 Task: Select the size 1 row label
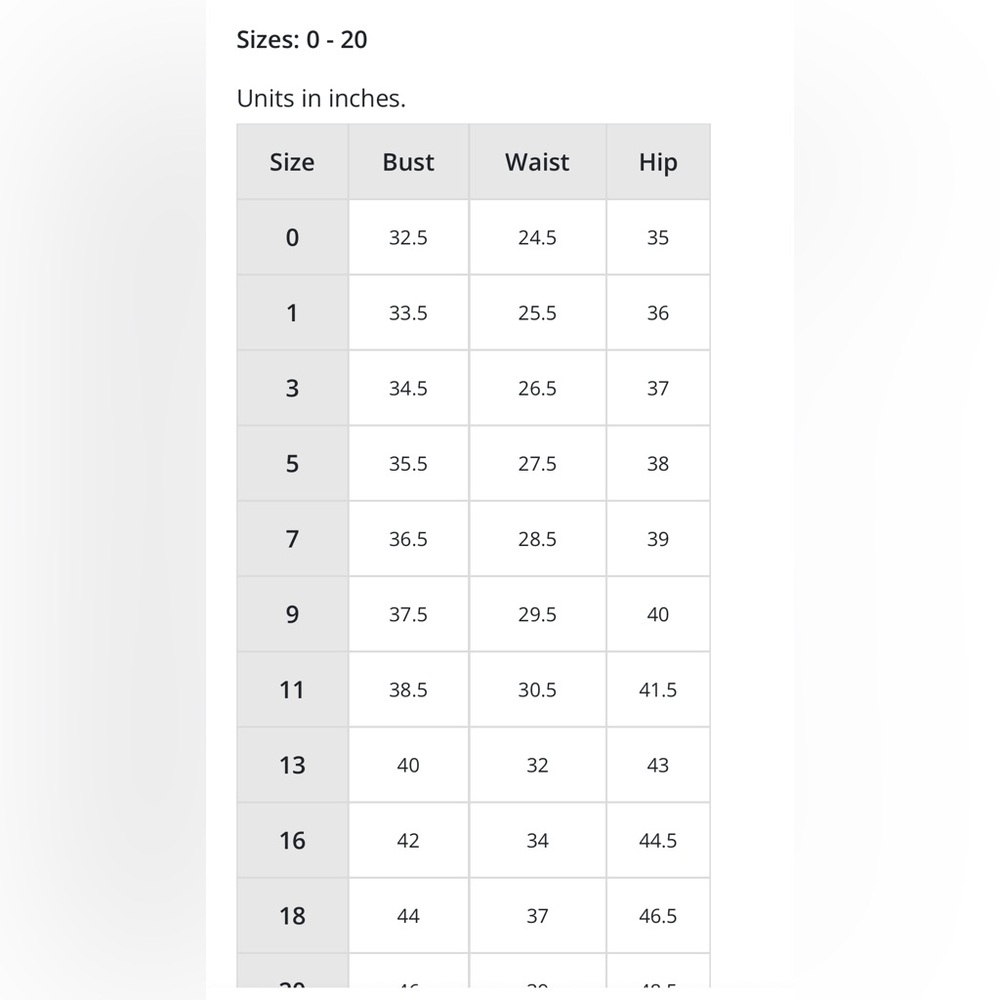292,312
